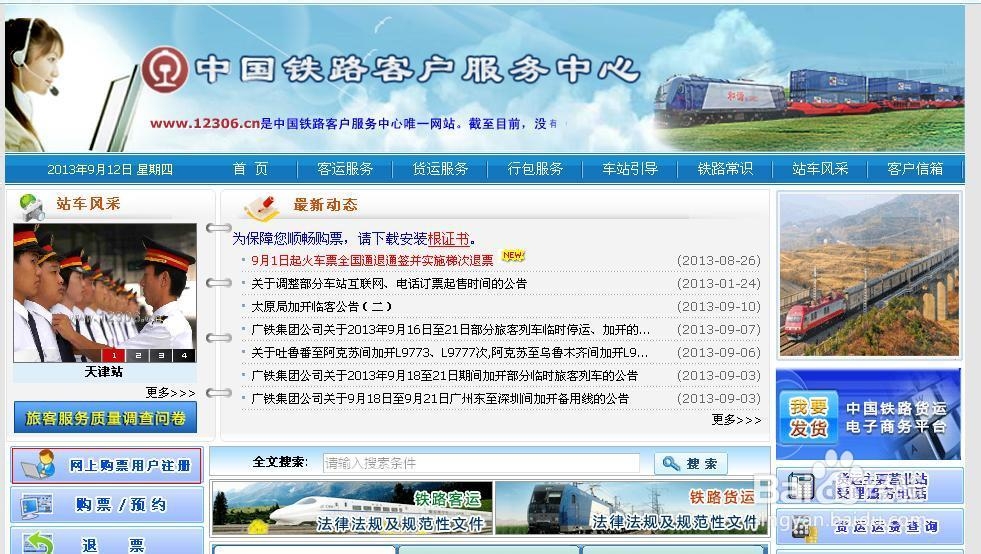Click the user registration laptop icon

pyautogui.click(x=37, y=465)
